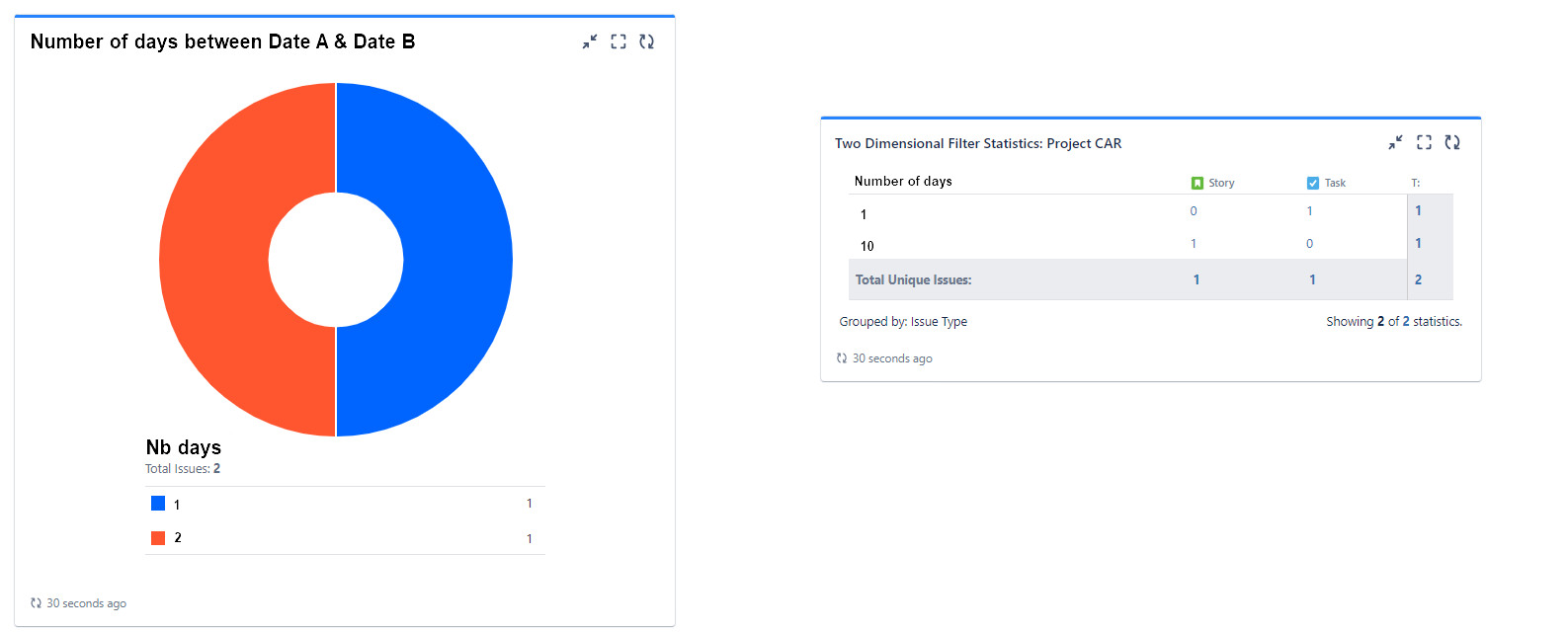
Task: Click 'Total Issues: 2' text under chart
Action: 183,469
